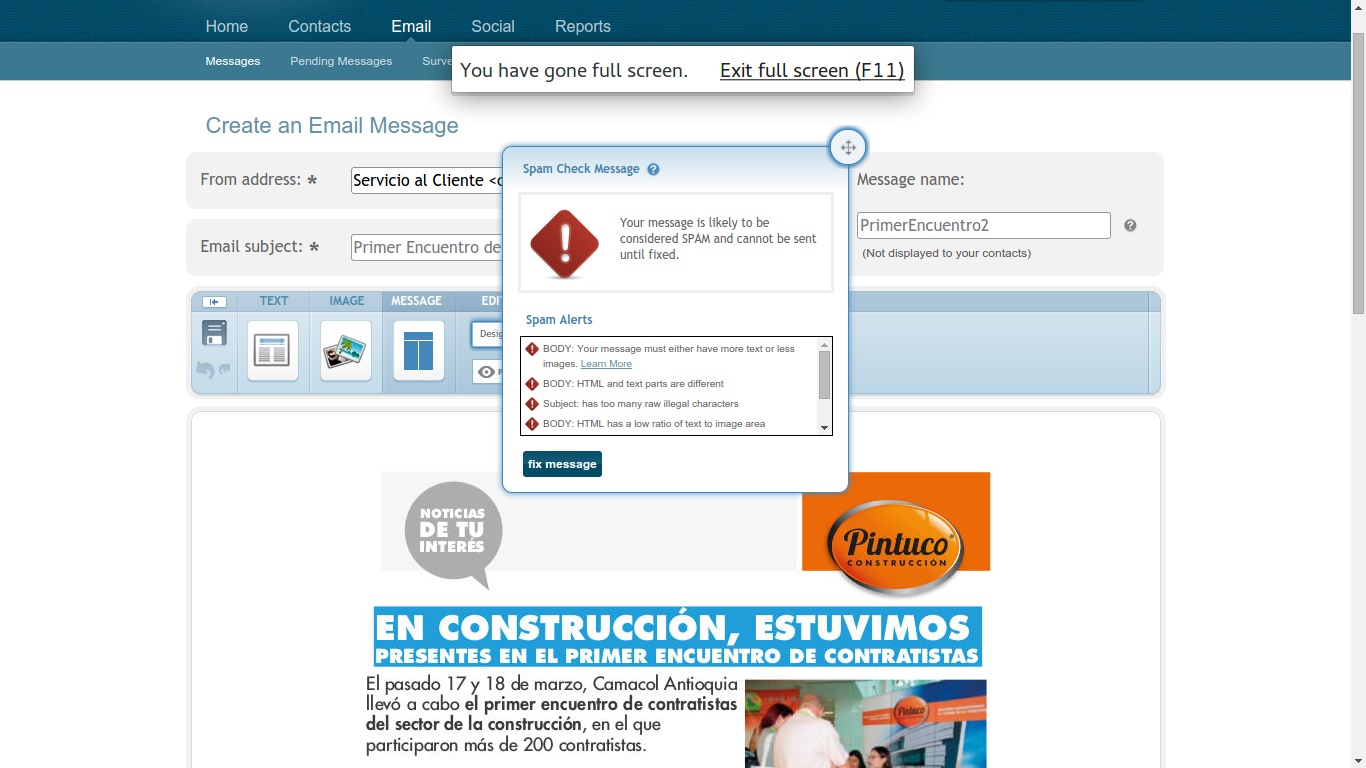Click Exit full screen (F11) link
The width and height of the screenshot is (1366, 768).
point(812,70)
